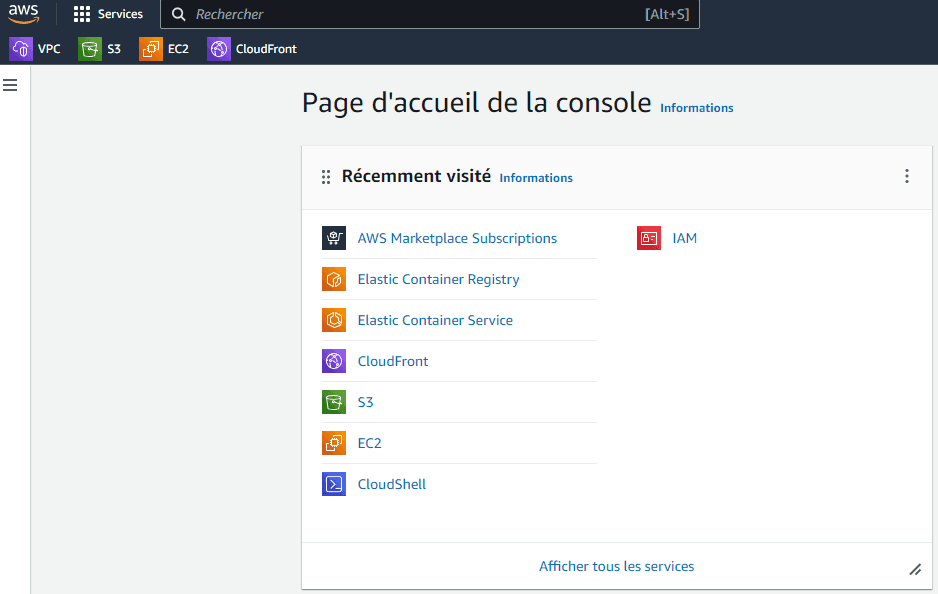Click the CloudFront icon in recently visited list
The image size is (938, 594).
tap(334, 361)
